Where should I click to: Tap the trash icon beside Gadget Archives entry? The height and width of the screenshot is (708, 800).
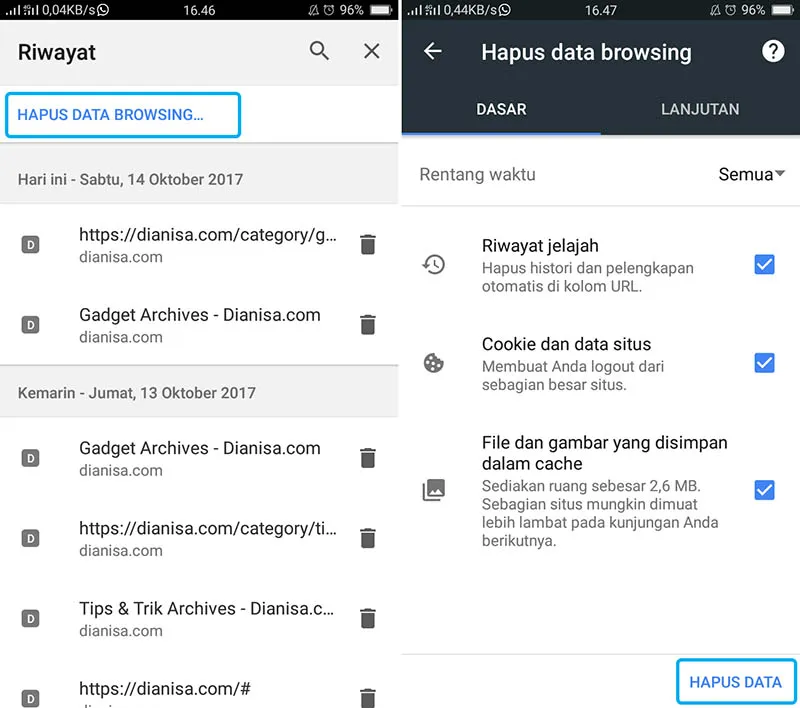click(367, 324)
